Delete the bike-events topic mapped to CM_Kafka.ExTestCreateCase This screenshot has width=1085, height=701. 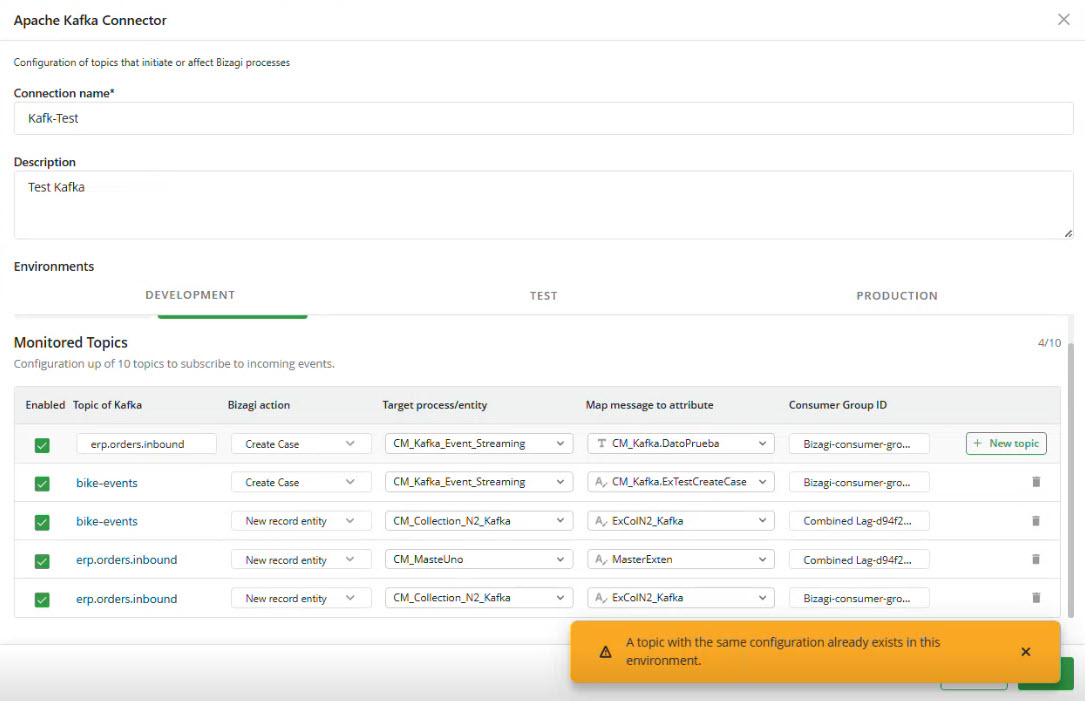pyautogui.click(x=1036, y=482)
